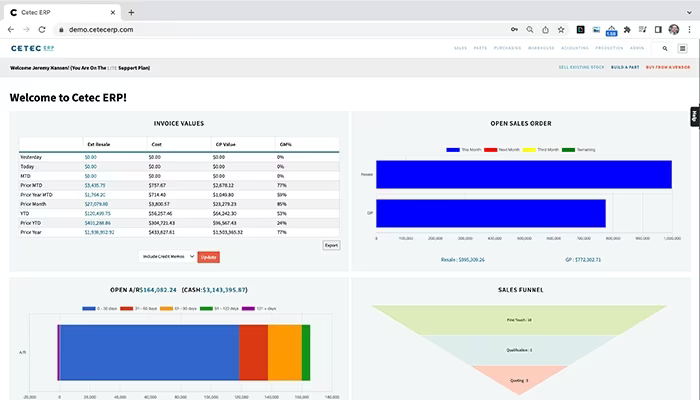The width and height of the screenshot is (700, 400).
Task: Toggle 0-30 days blue legend swatch
Action: pyautogui.click(x=89, y=308)
